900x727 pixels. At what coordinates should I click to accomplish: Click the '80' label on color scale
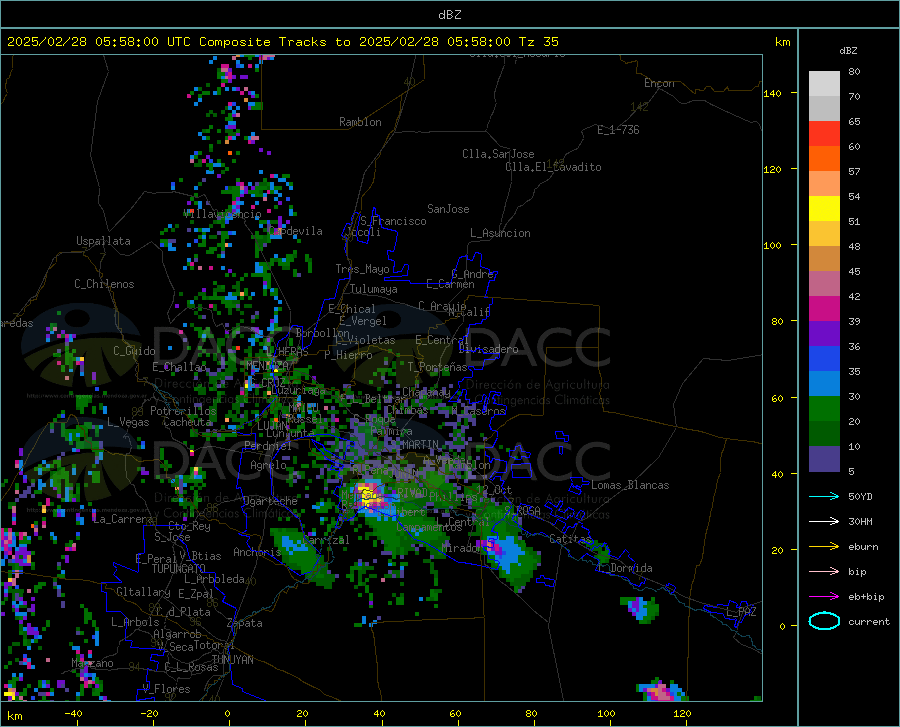pos(854,72)
